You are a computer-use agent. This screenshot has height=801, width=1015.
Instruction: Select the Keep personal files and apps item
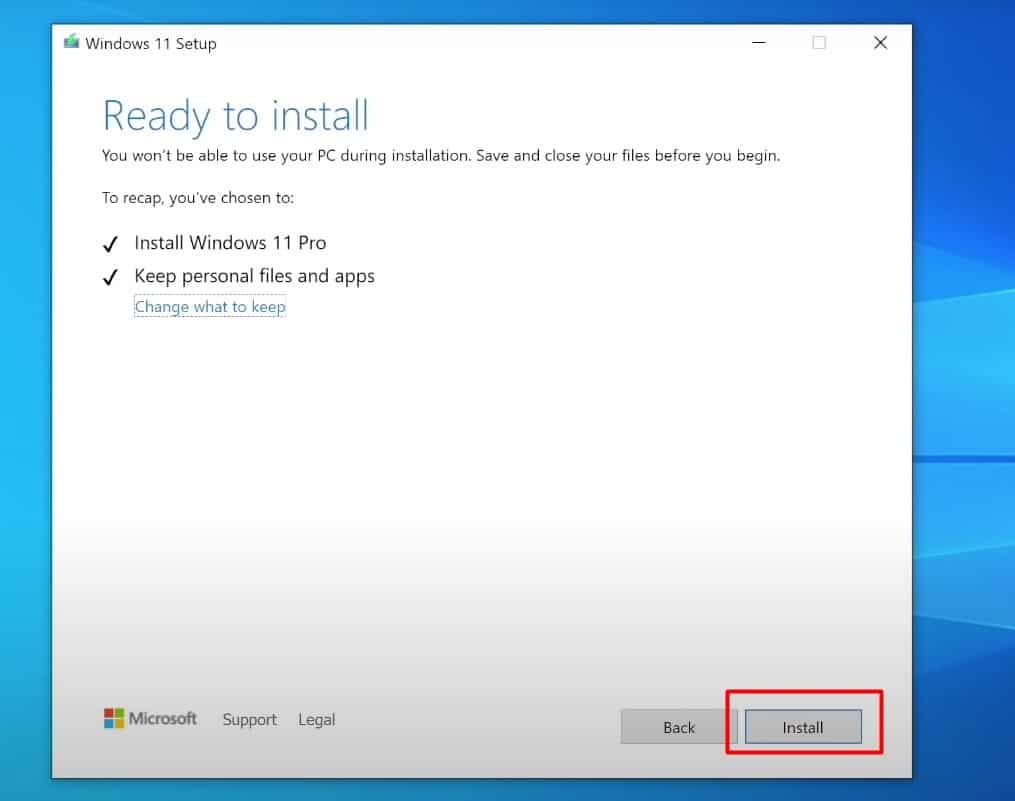(255, 276)
